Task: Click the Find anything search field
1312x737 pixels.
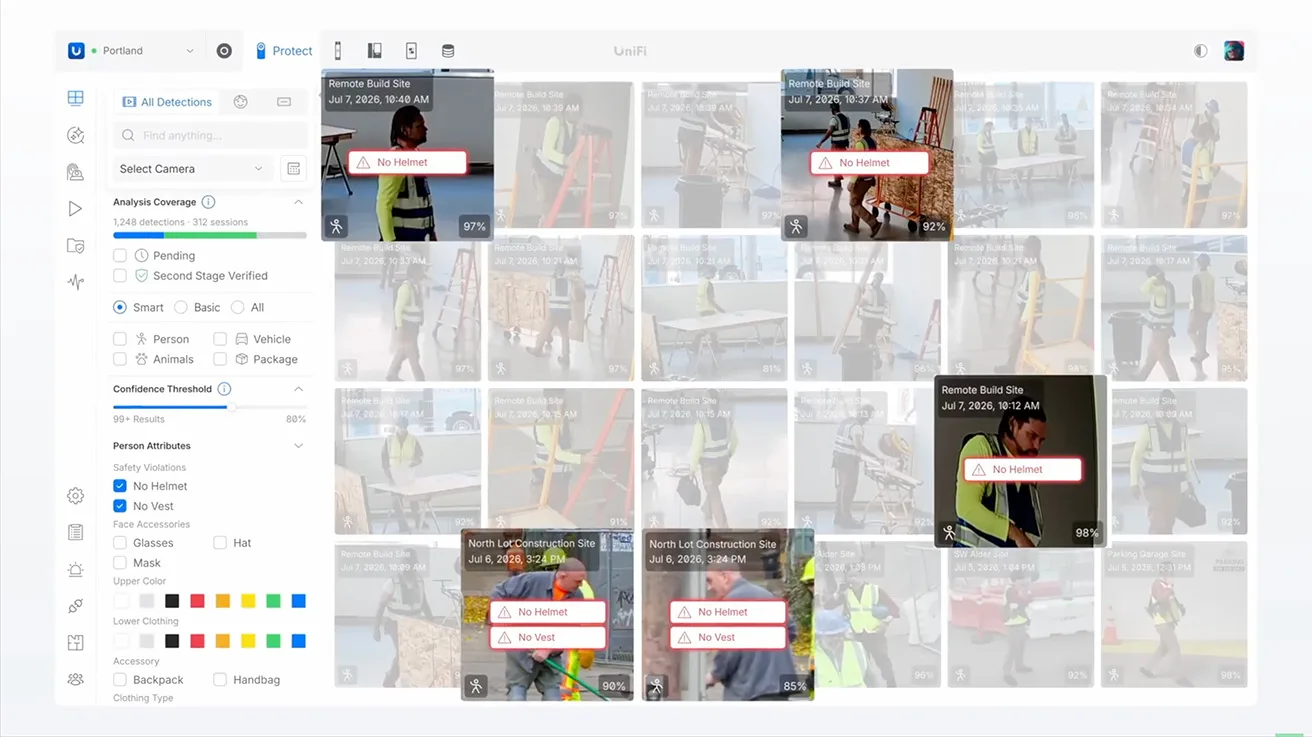Action: coord(210,135)
